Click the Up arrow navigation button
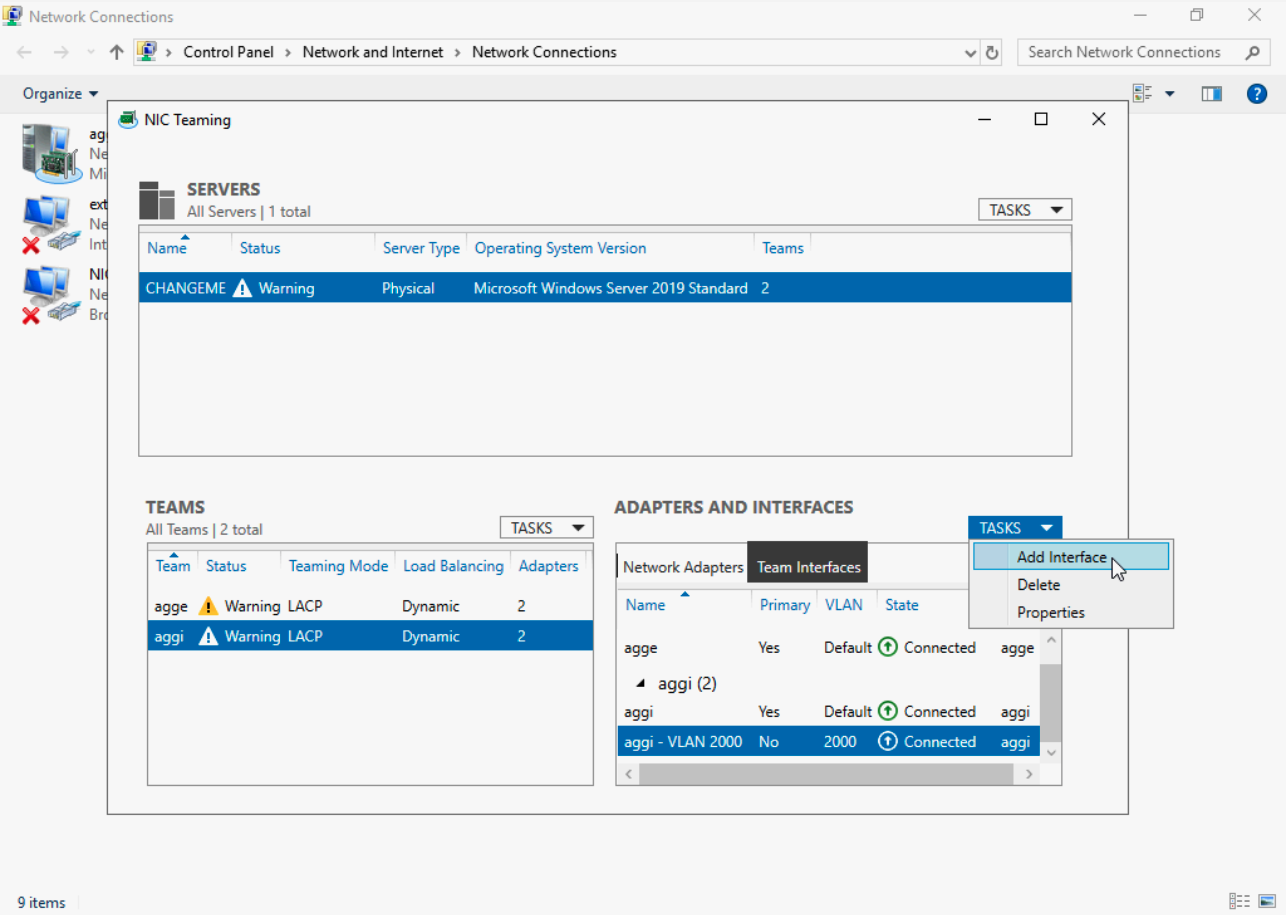1286x915 pixels. click(x=116, y=52)
